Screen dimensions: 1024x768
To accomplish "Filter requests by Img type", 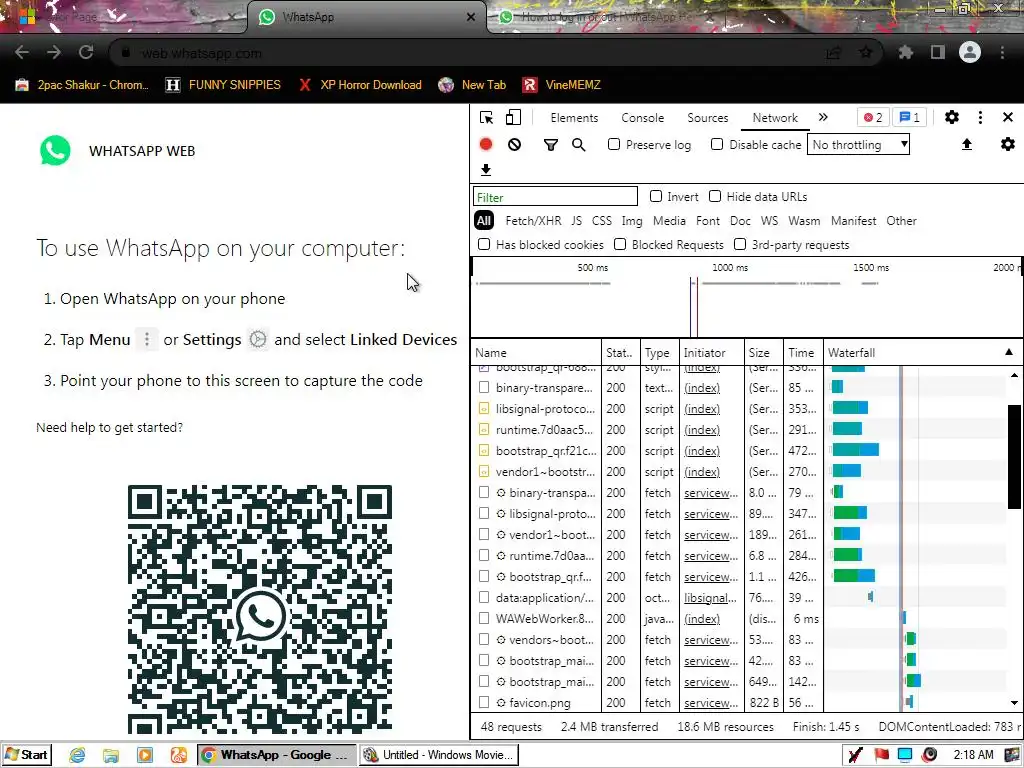I will pyautogui.click(x=632, y=221).
